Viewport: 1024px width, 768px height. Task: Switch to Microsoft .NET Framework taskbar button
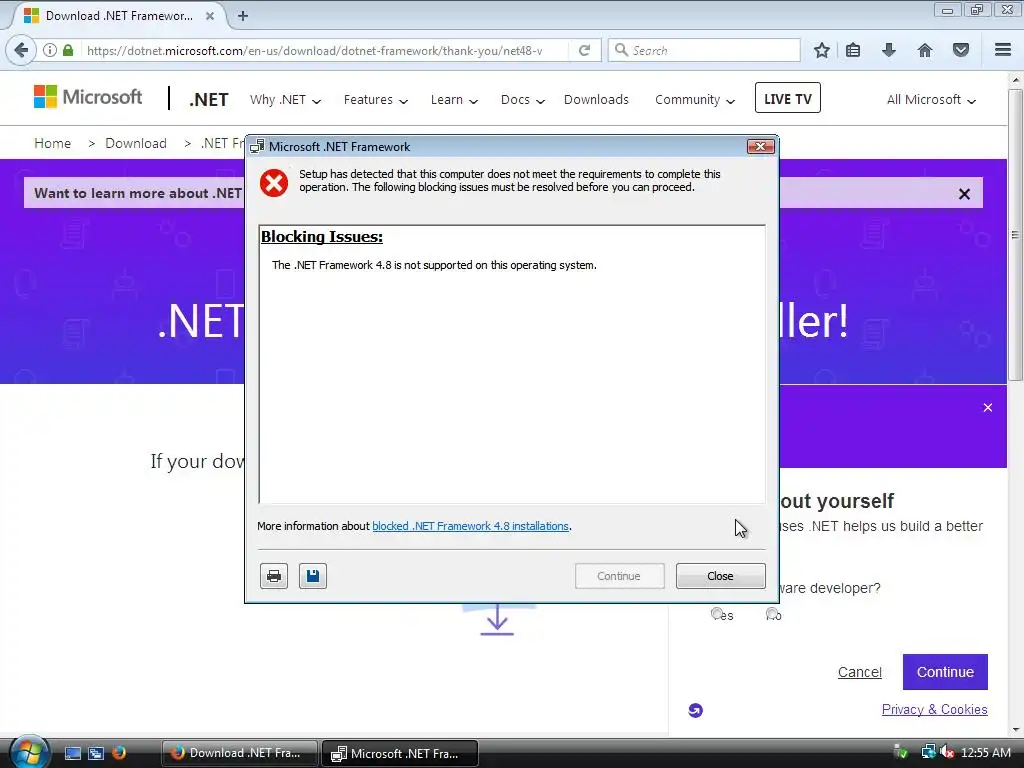click(400, 753)
